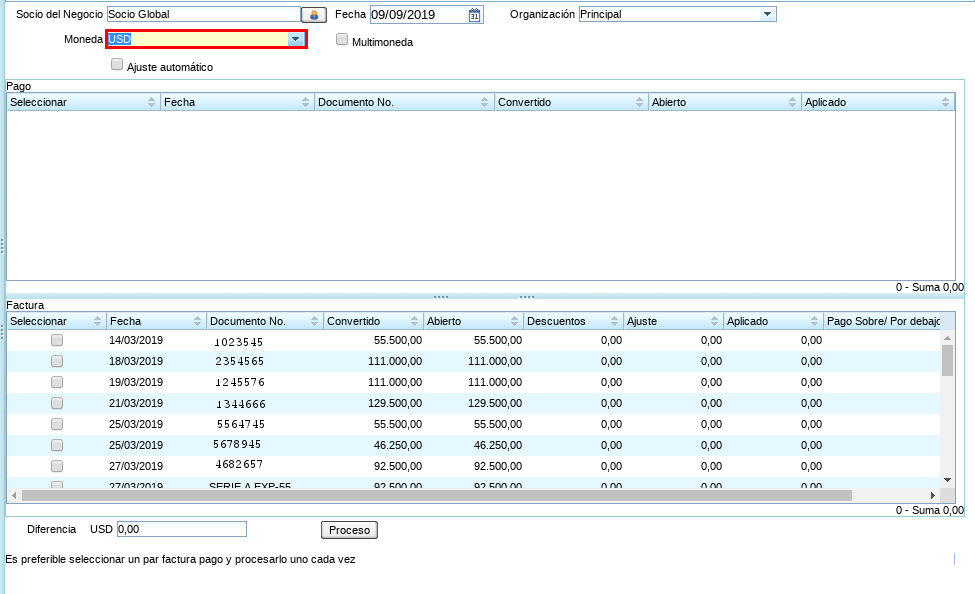Click sort arrows on Pago Seleccionar column

point(152,103)
